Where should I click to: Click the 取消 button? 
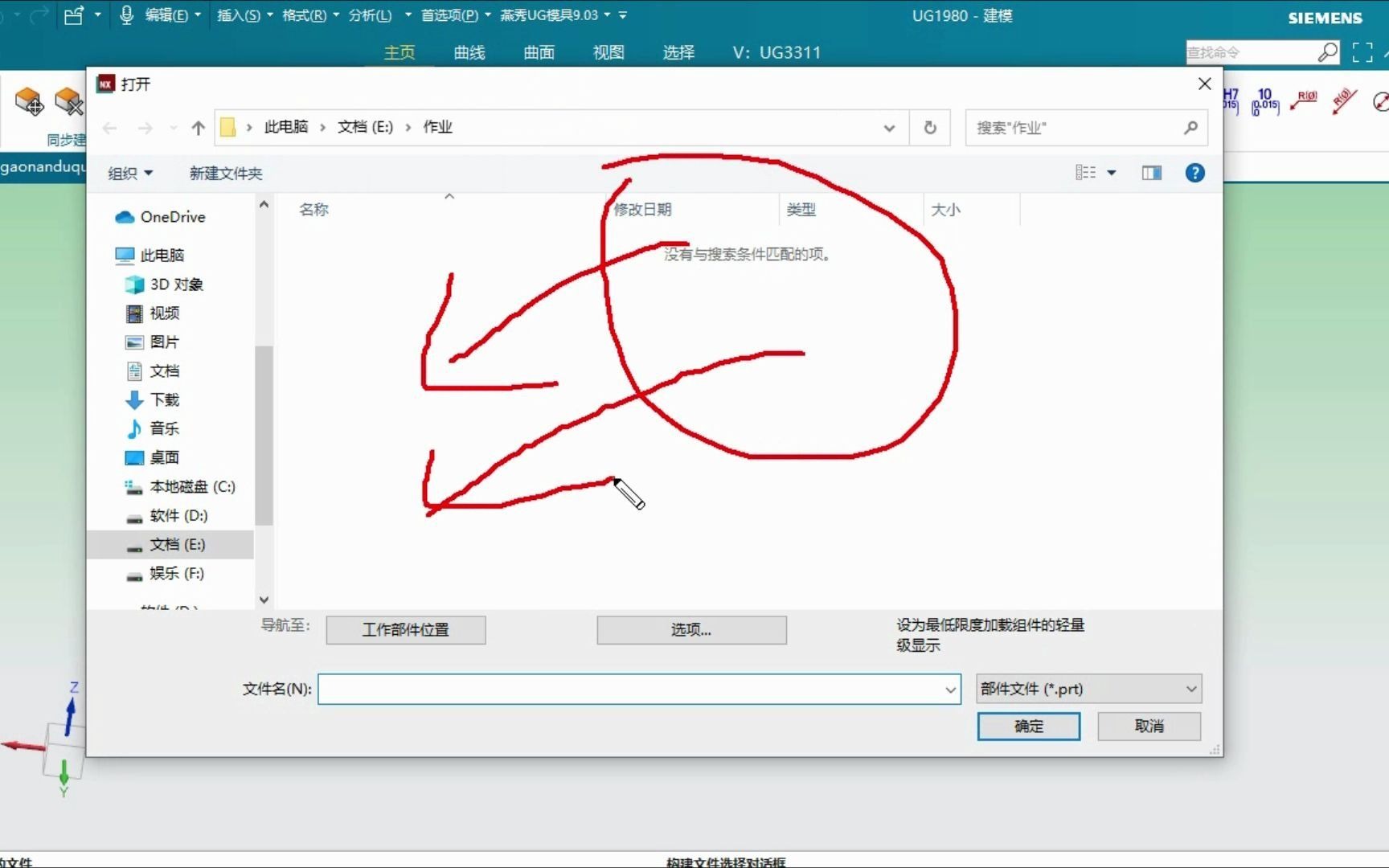point(1149,727)
